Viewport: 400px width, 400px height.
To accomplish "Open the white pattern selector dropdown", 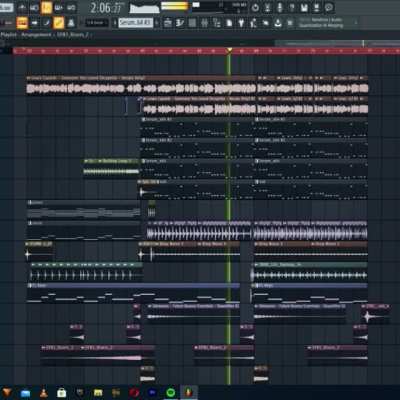I will coord(136,23).
